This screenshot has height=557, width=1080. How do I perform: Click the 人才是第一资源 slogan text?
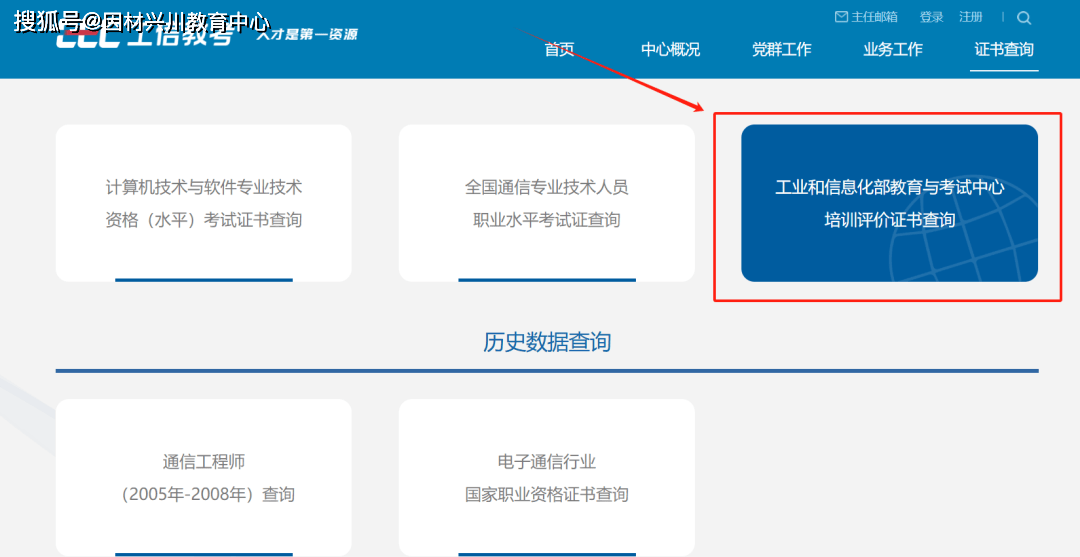click(306, 35)
